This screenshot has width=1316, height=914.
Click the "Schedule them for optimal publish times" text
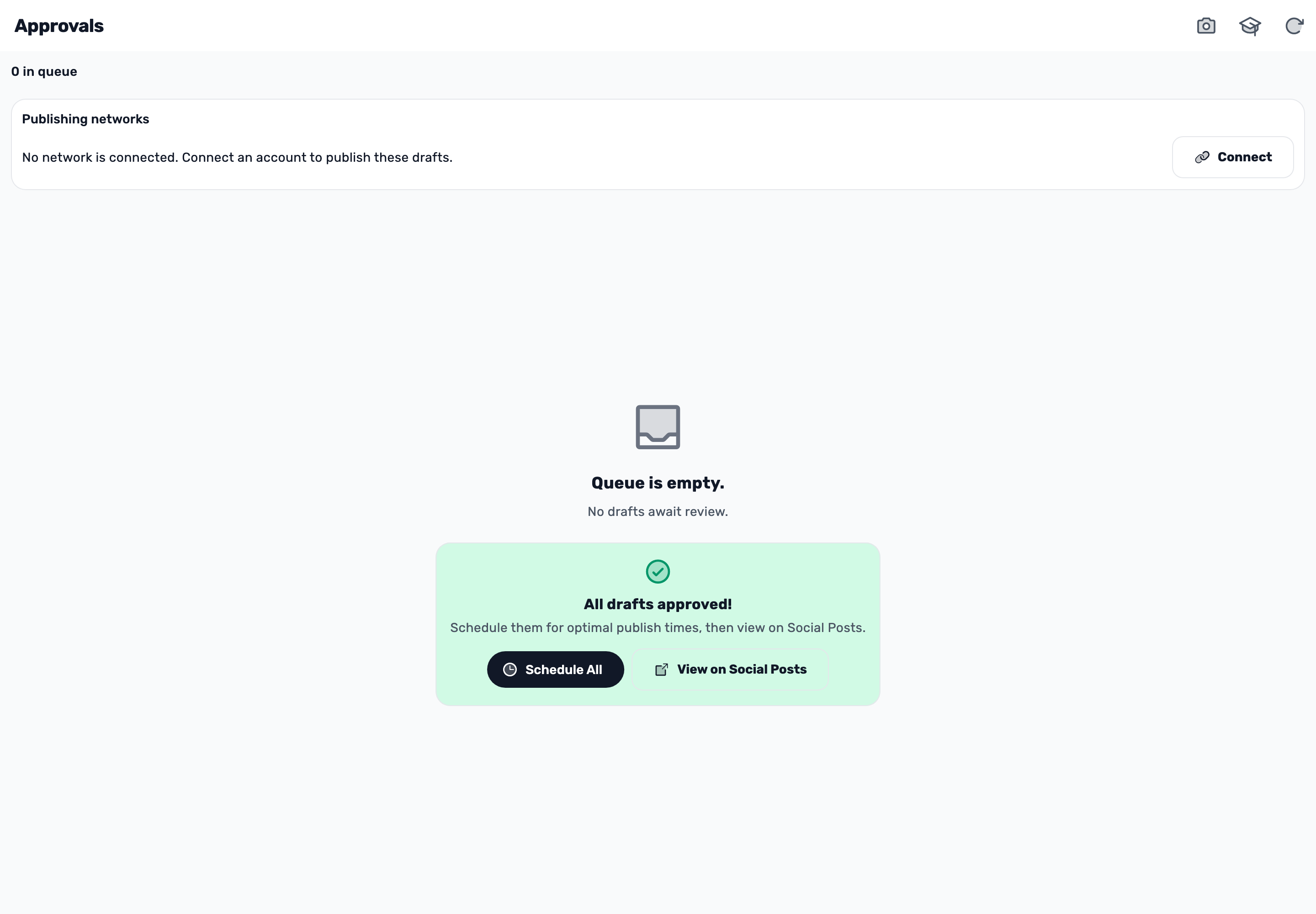(658, 627)
